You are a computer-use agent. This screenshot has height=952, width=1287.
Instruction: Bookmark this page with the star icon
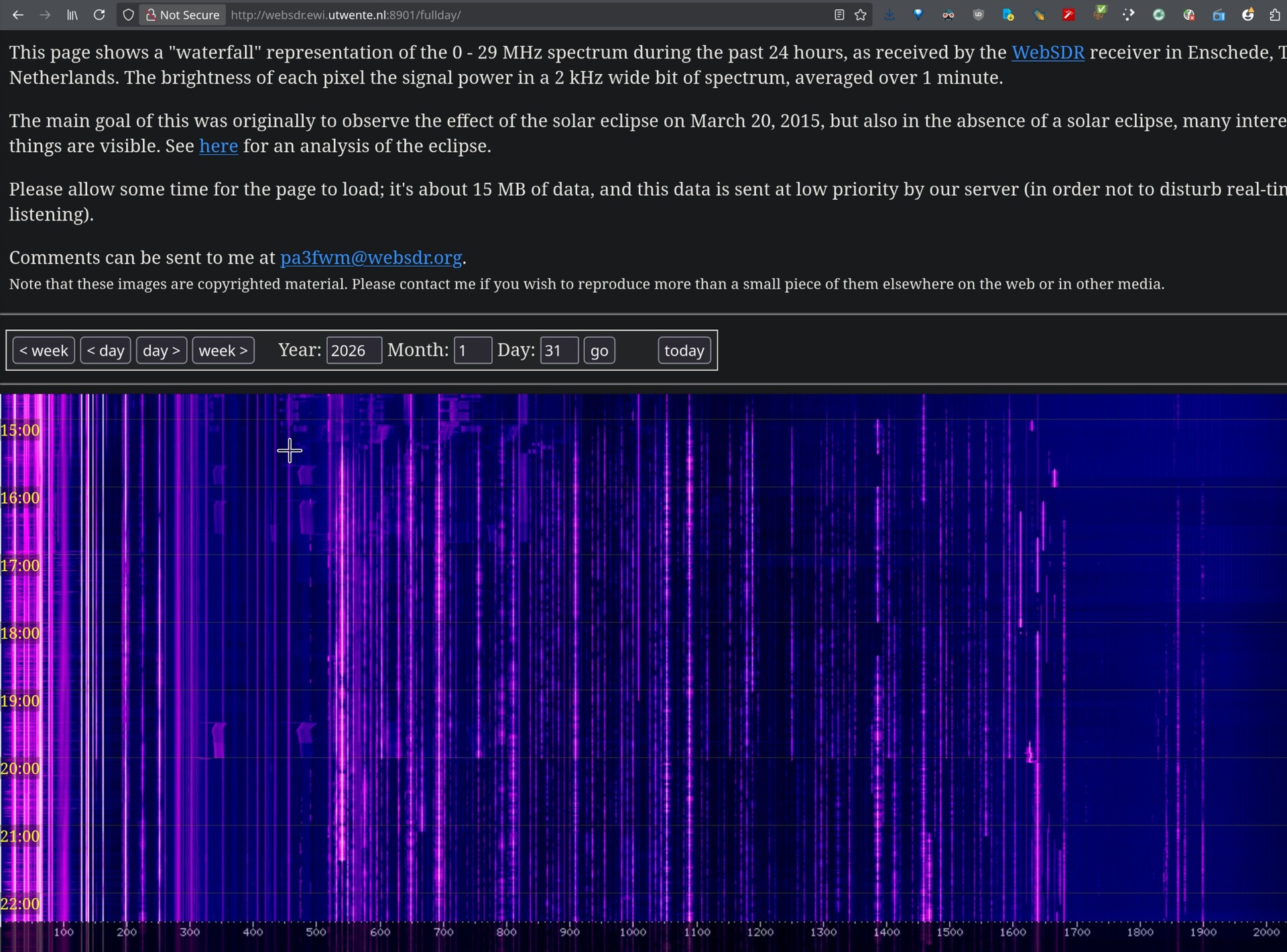click(x=861, y=15)
